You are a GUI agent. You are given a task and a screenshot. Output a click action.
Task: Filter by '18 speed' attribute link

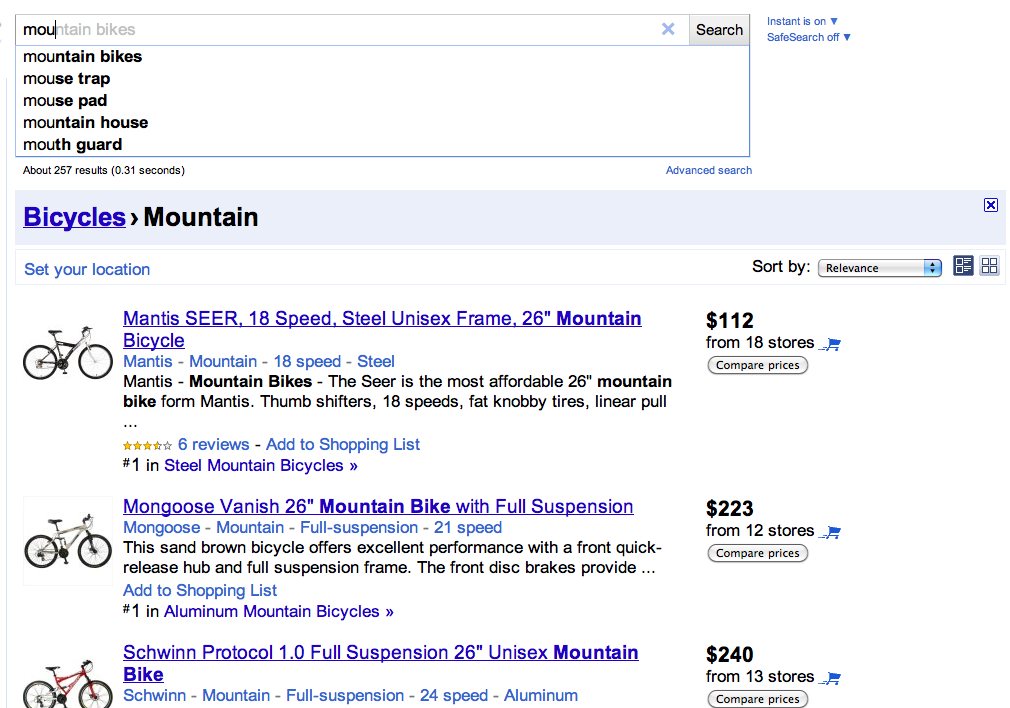(x=307, y=361)
